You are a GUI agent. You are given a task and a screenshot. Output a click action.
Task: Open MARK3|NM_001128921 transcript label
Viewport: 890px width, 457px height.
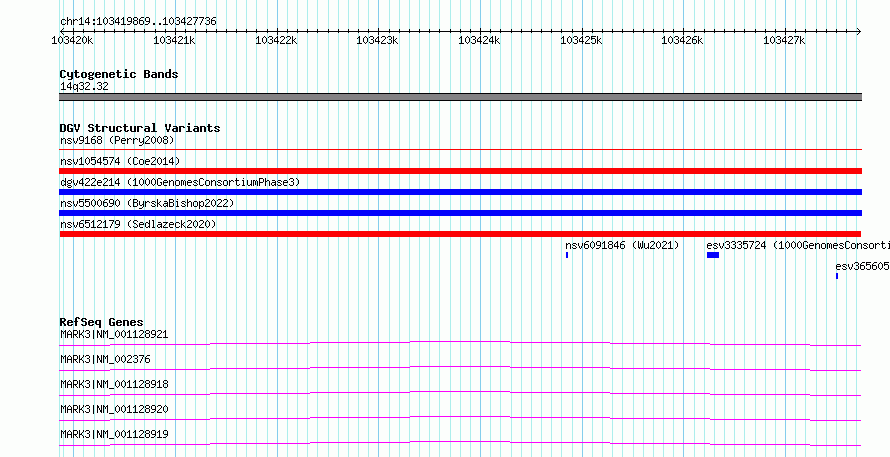click(114, 334)
